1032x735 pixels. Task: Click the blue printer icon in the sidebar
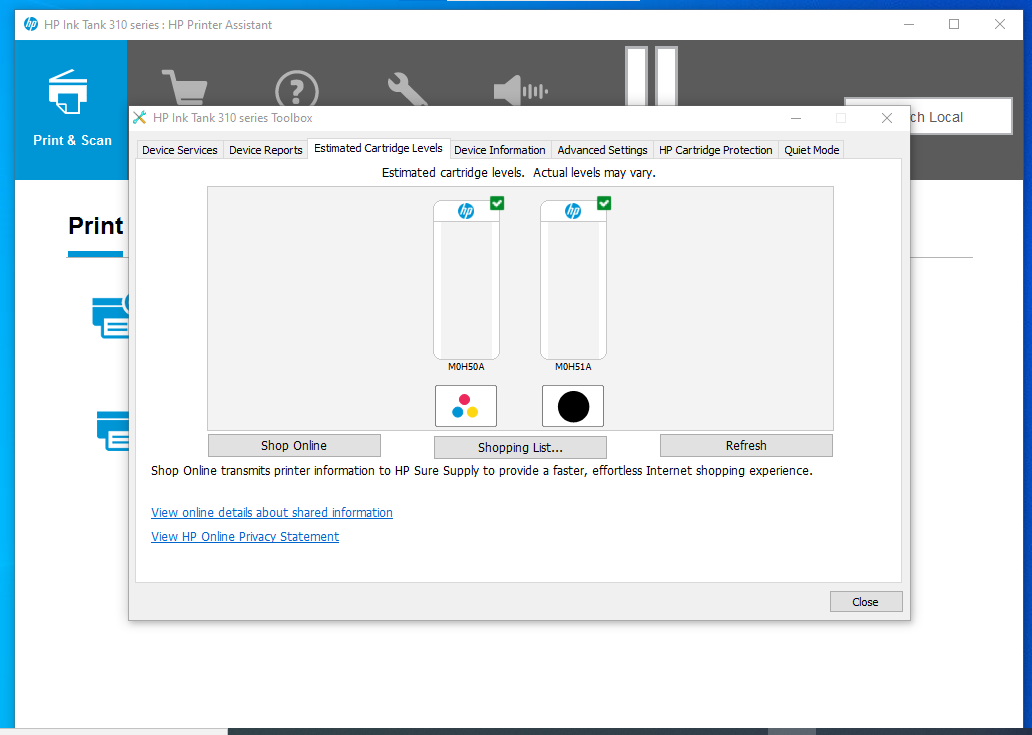click(x=68, y=91)
